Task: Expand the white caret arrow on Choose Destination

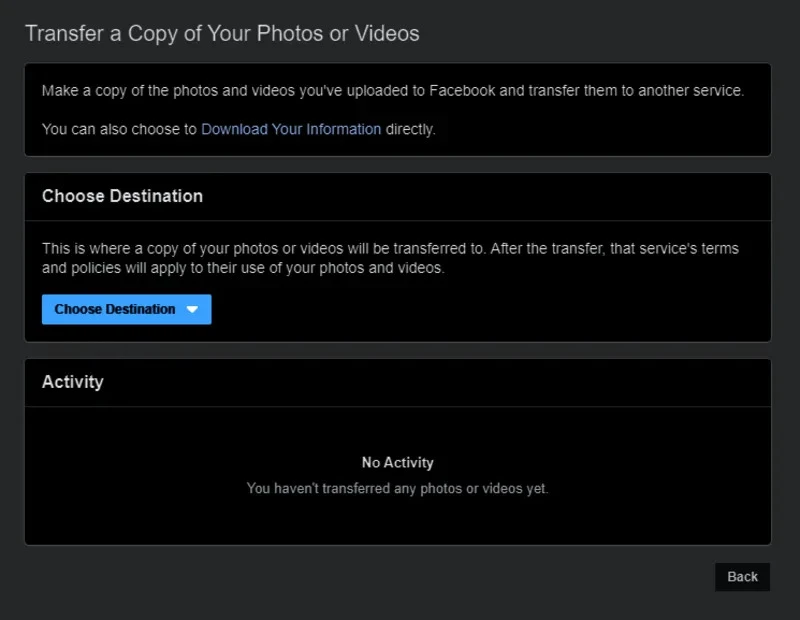Action: tap(193, 310)
